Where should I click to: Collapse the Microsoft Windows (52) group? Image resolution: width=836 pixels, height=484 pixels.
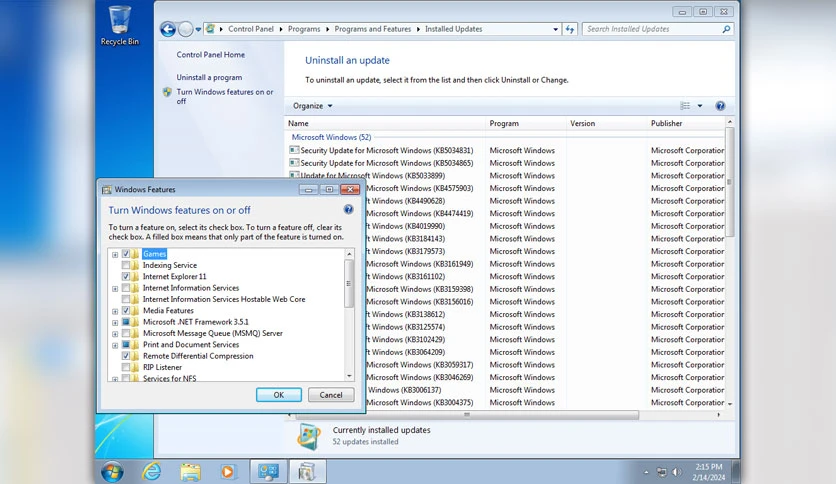(331, 138)
